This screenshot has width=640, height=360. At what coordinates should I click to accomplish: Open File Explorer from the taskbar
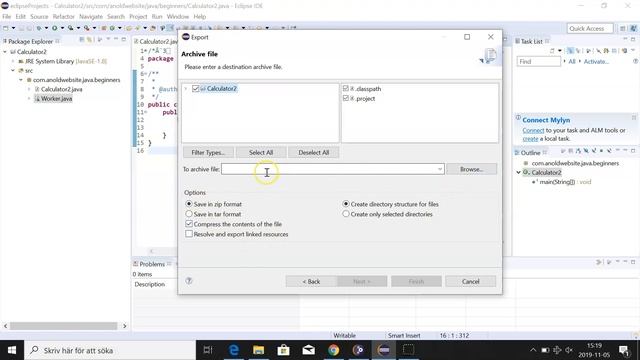pos(258,350)
